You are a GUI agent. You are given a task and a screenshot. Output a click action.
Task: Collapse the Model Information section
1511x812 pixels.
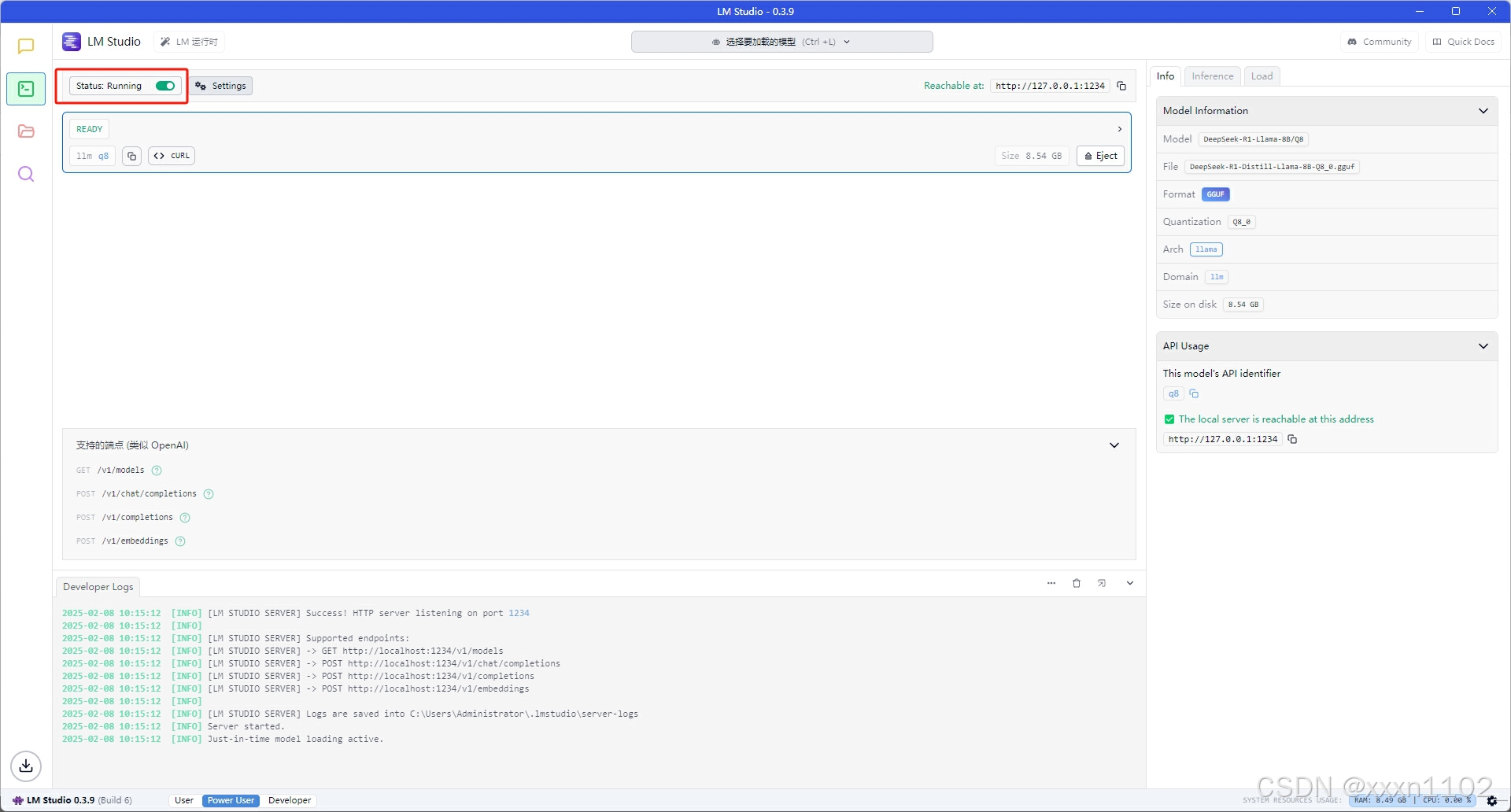point(1483,111)
